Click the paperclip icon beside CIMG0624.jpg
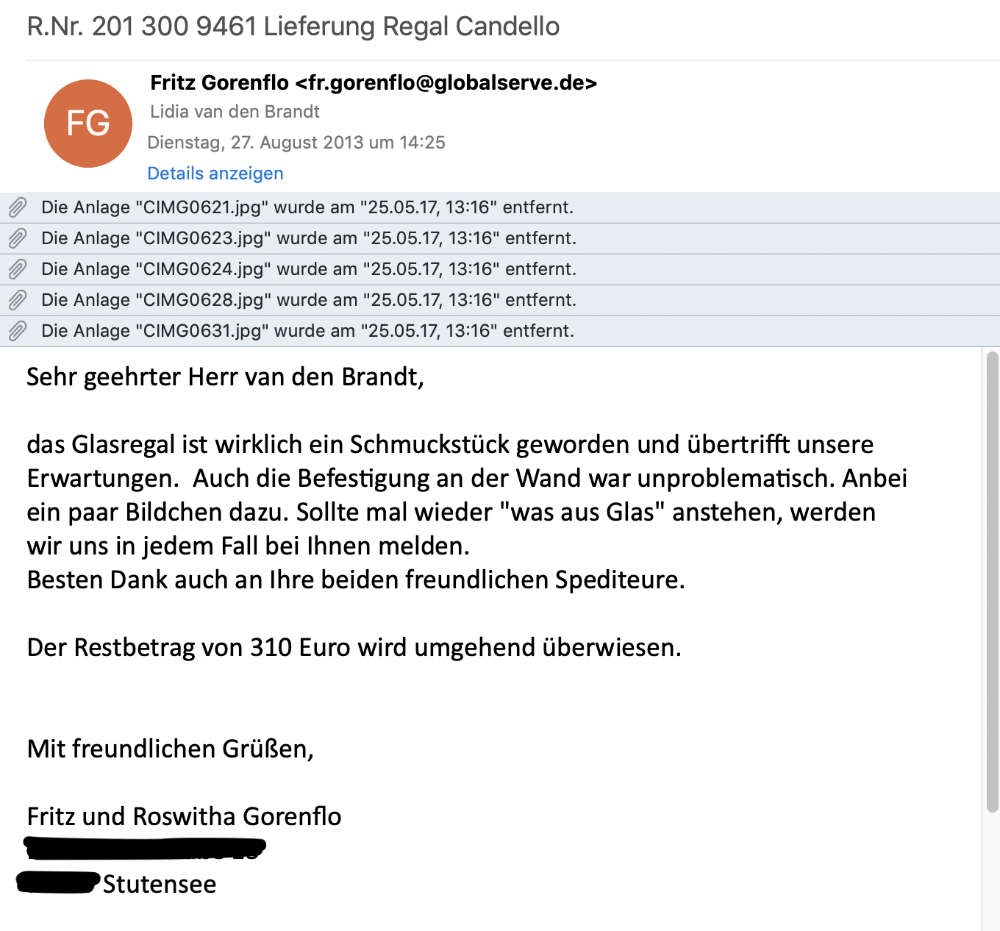This screenshot has width=1000, height=931. point(17,270)
